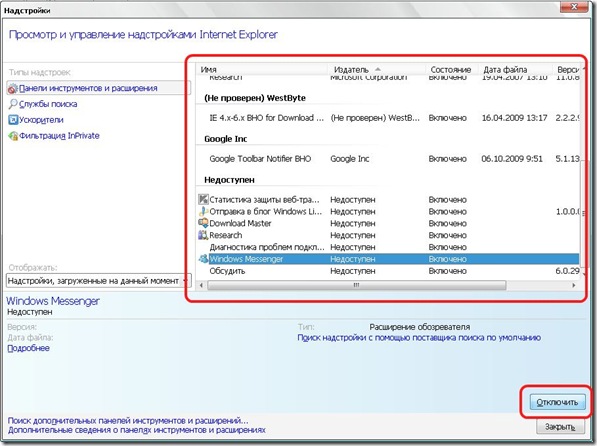The image size is (597, 446).
Task: Click Поиск надстройки с помощью поставщика поиска link
Action: [x=419, y=337]
